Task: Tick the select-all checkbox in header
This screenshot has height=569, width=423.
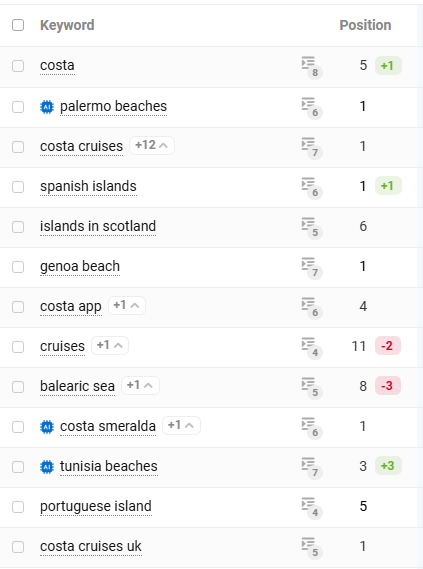Action: 18,25
